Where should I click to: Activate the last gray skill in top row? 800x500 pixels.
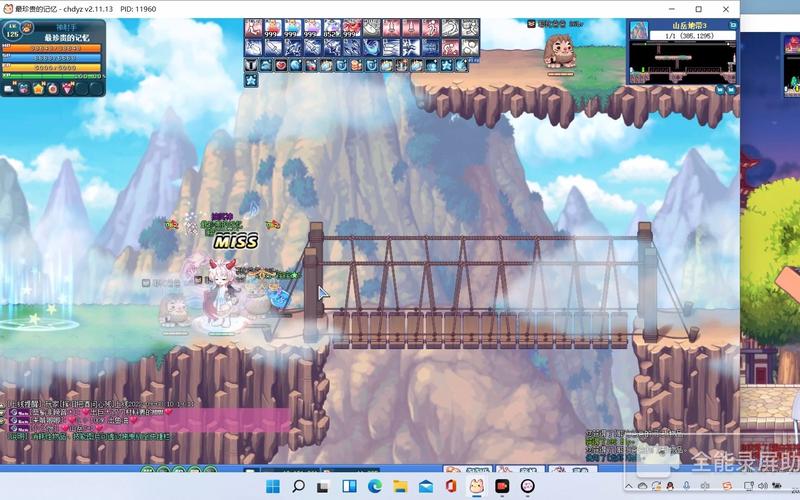point(470,28)
